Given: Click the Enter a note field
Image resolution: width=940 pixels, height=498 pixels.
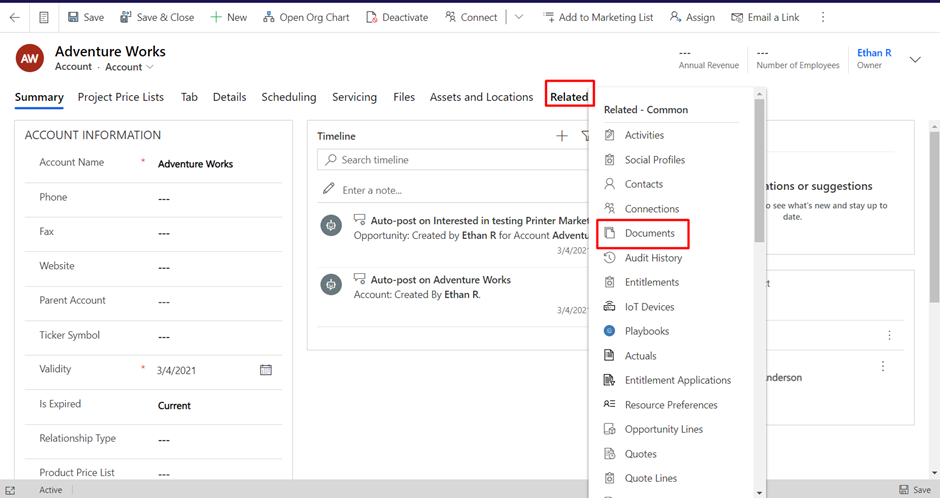Looking at the screenshot, I should pyautogui.click(x=453, y=190).
